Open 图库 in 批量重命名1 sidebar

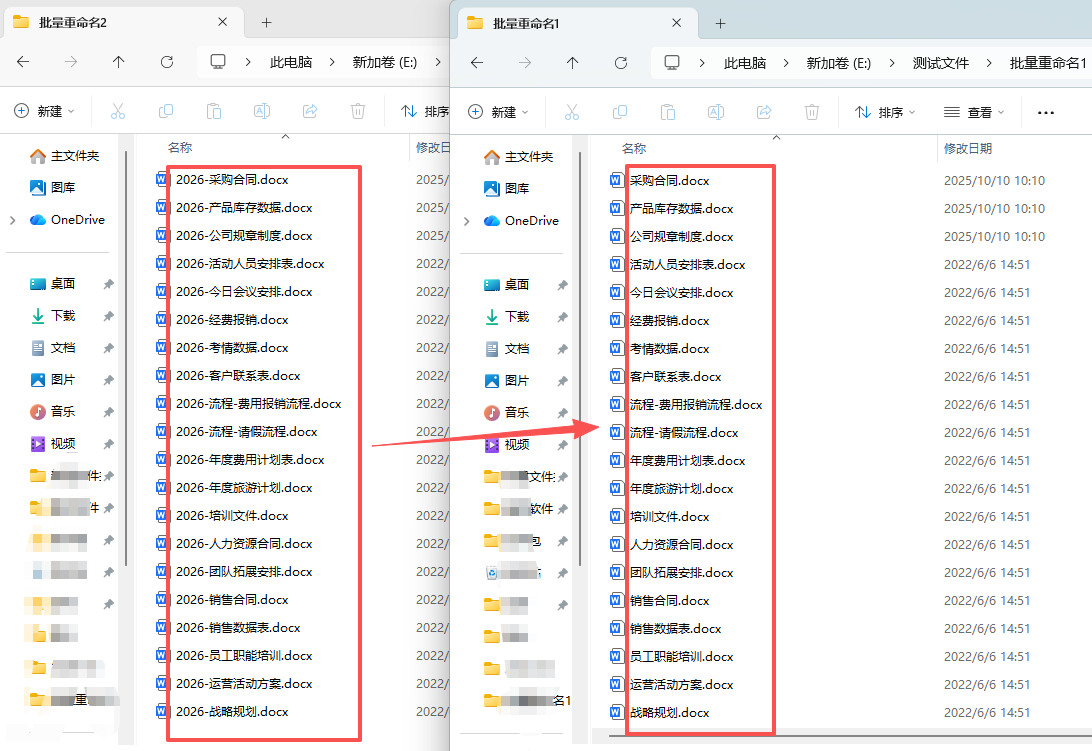[506, 188]
